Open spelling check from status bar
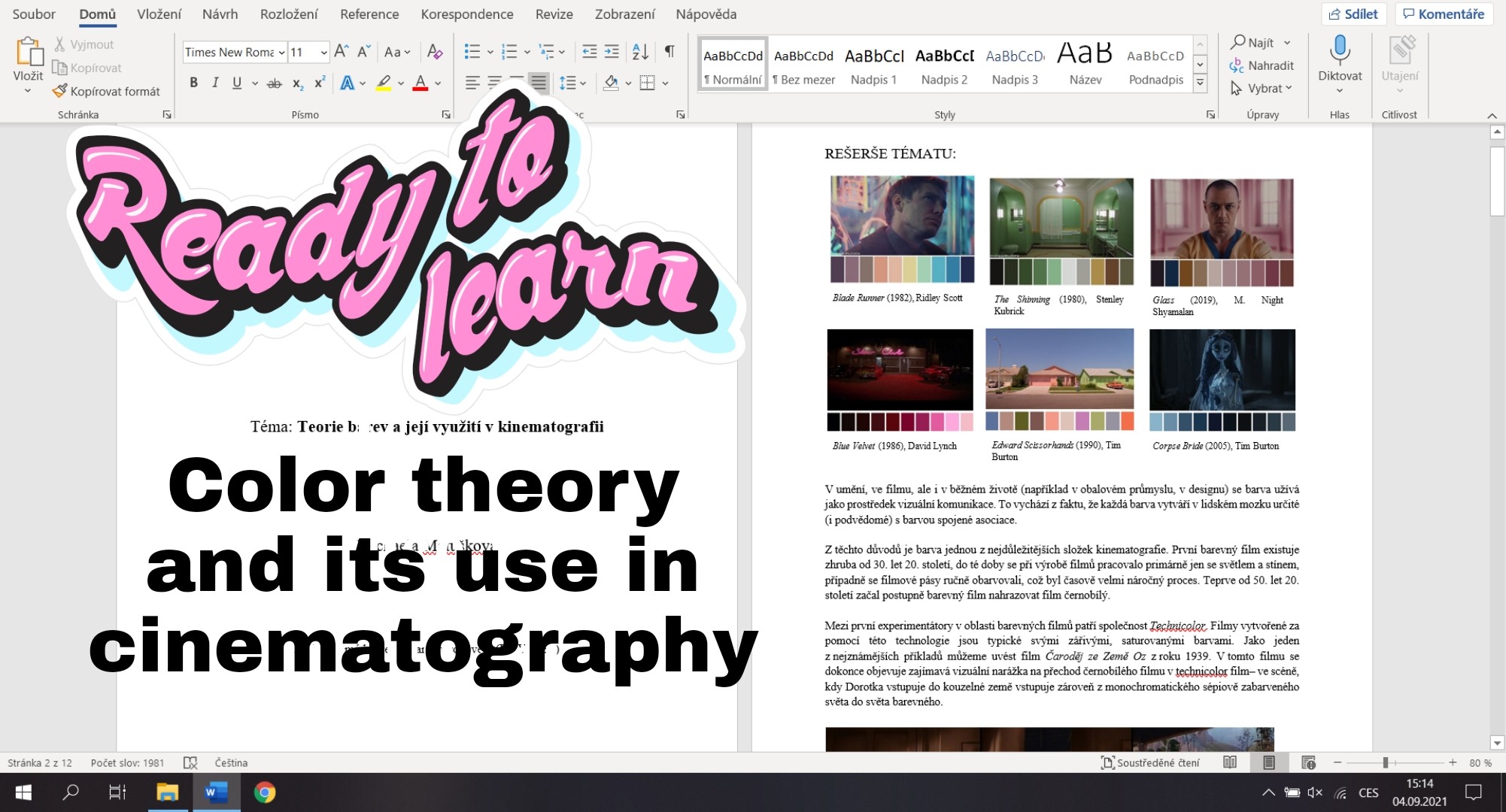The width and height of the screenshot is (1506, 812). pyautogui.click(x=190, y=762)
